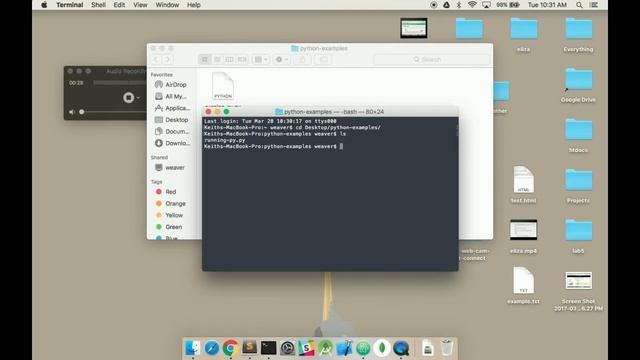
Task: Open Slack from the Dock
Action: click(x=306, y=348)
